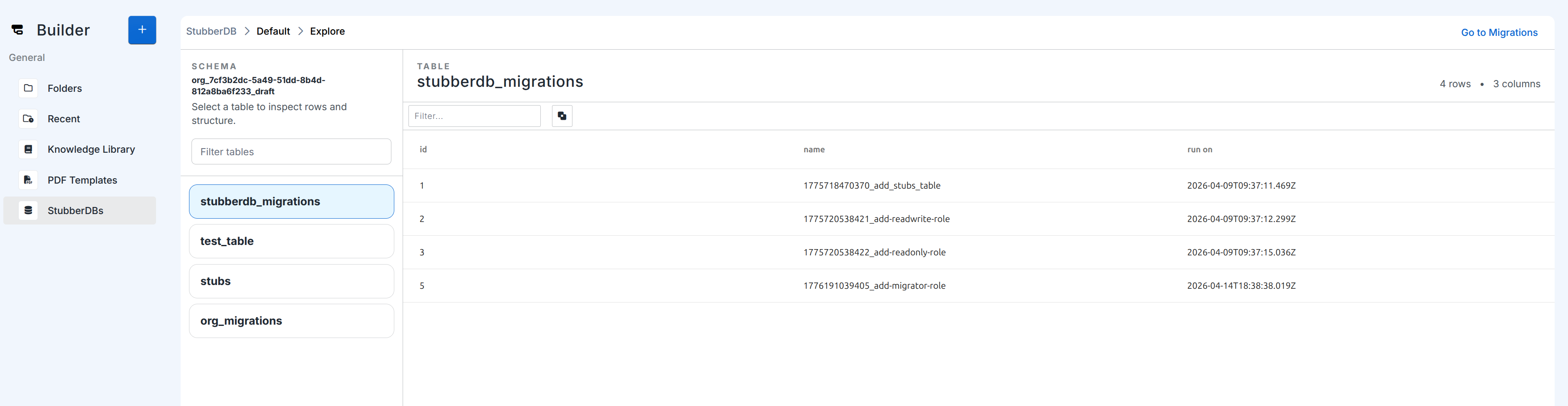Open the test_table table
The width and height of the screenshot is (1568, 406).
tap(291, 241)
